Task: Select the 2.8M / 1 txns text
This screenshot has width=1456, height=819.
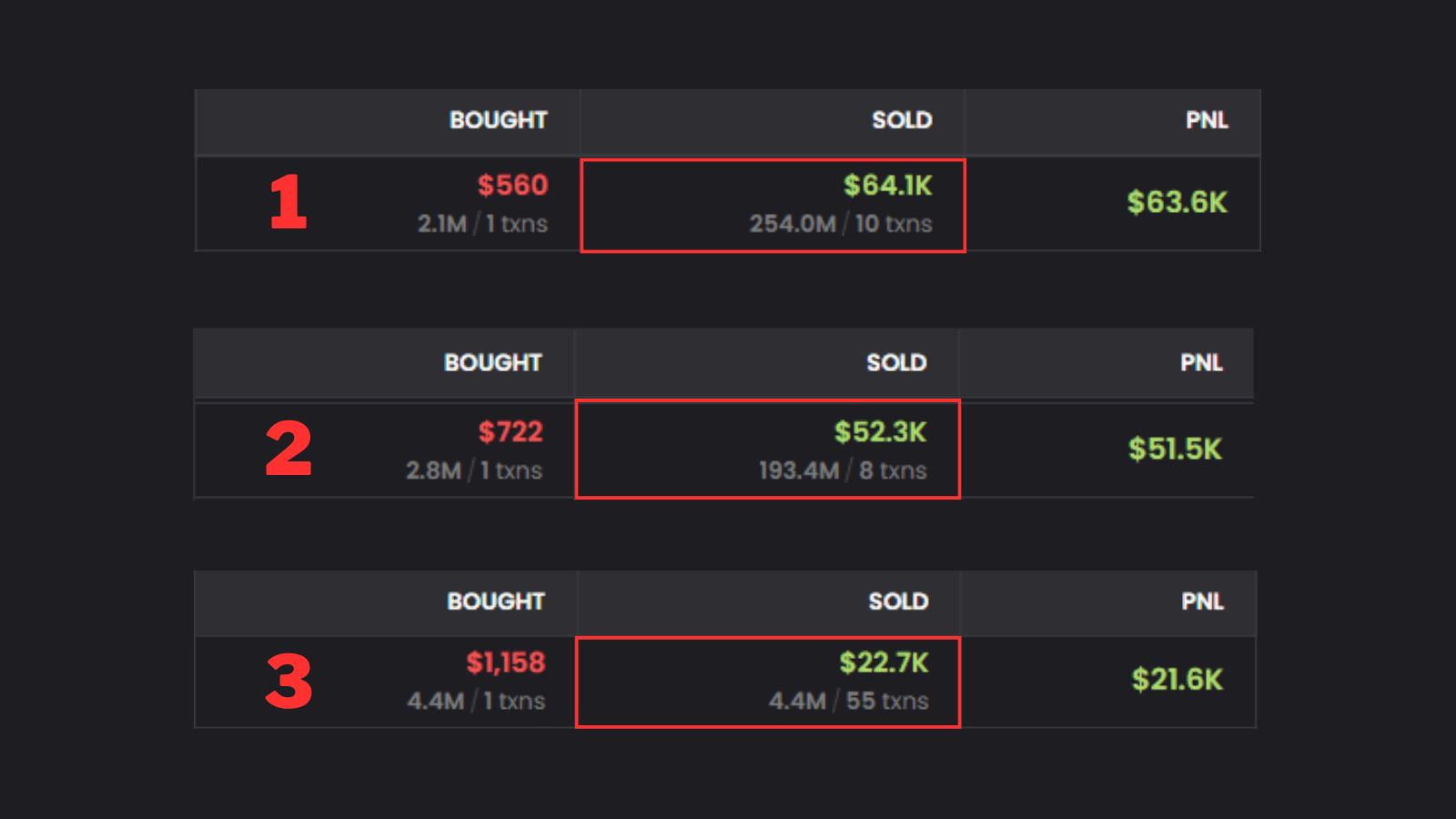Action: click(x=474, y=470)
